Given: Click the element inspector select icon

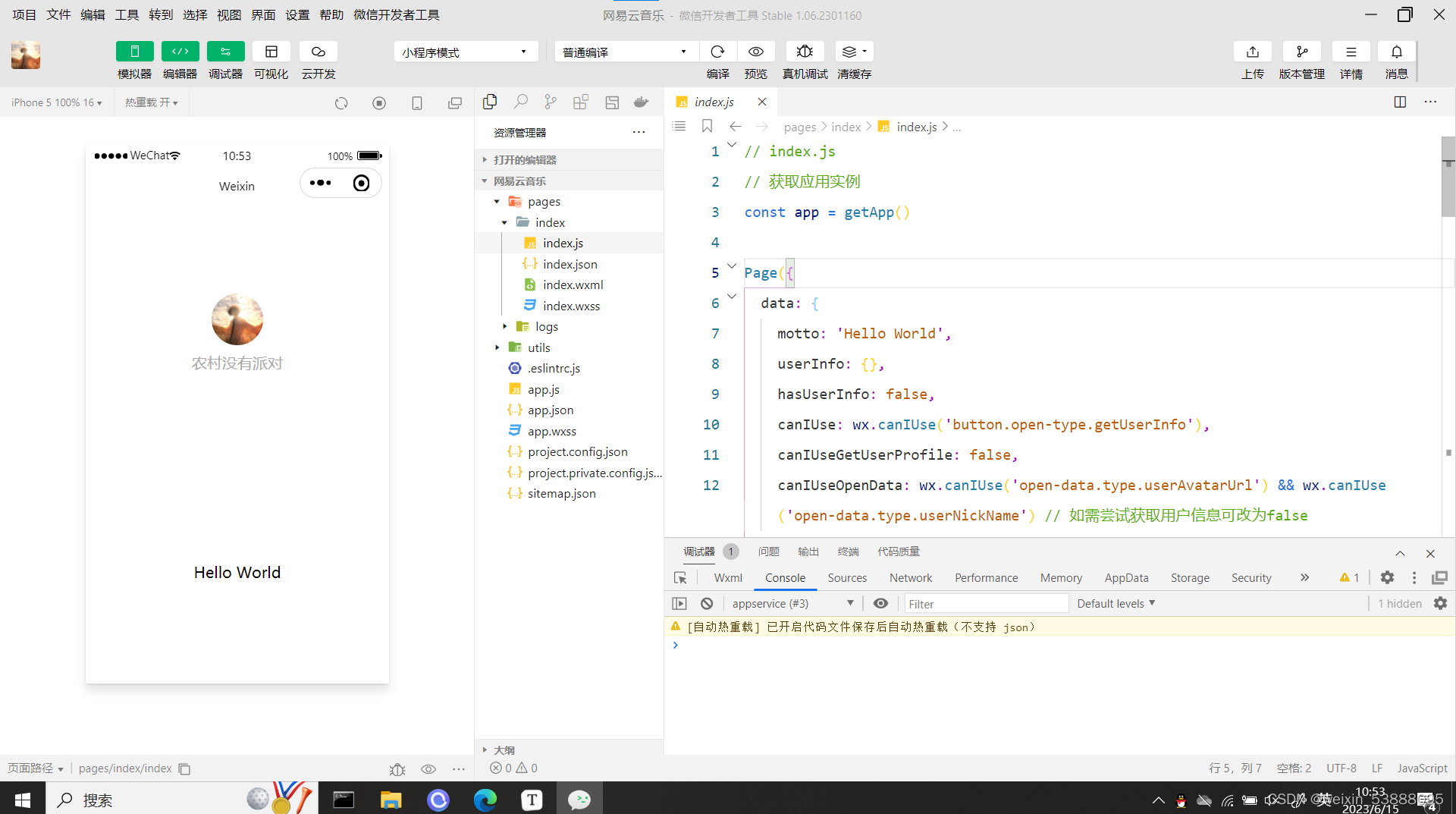Looking at the screenshot, I should click(x=680, y=578).
